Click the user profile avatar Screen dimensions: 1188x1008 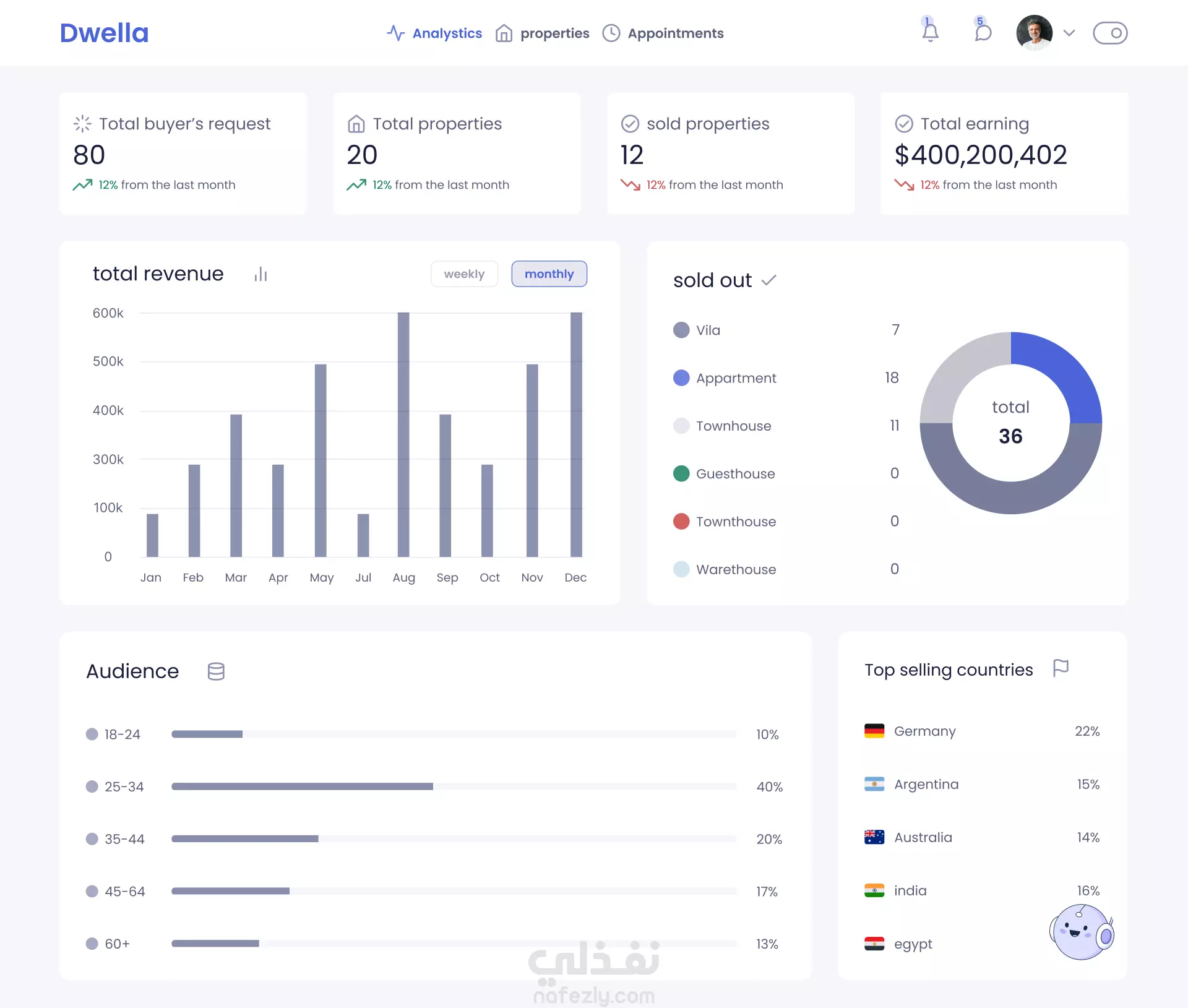(1034, 33)
